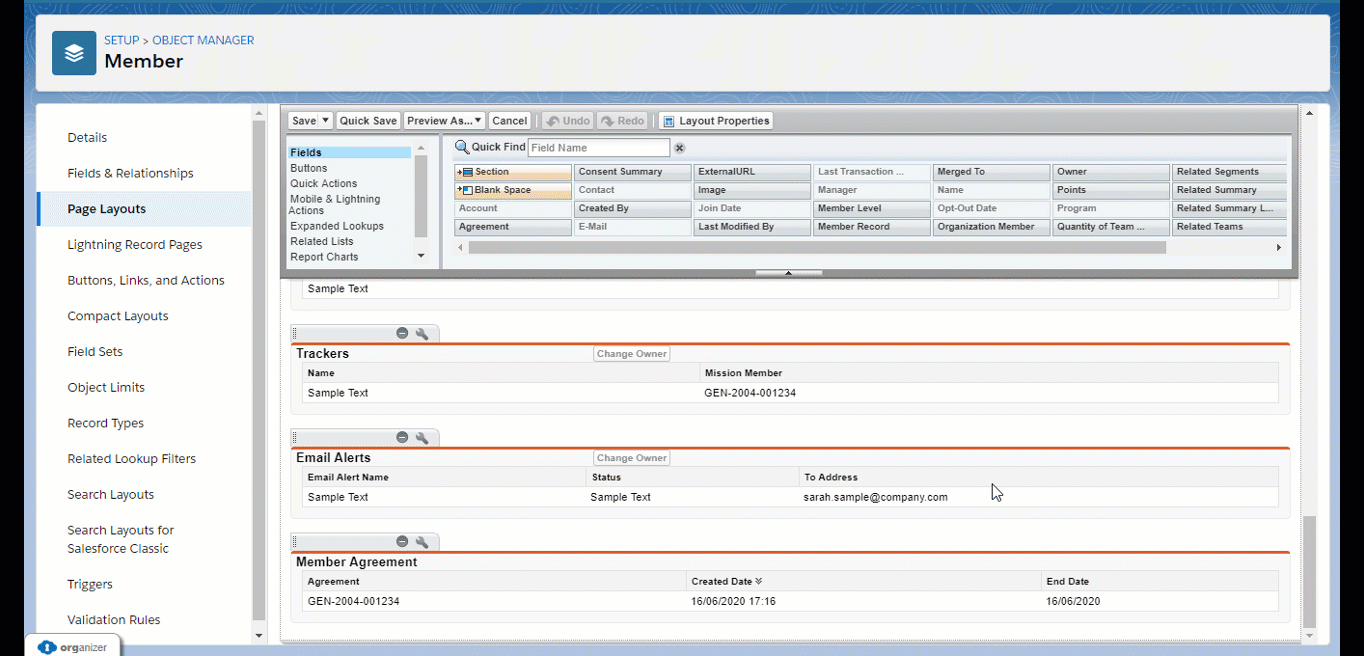Viewport: 1364px width, 656px height.
Task: Collapse the palette using the up-arrow handle
Action: coord(789,272)
